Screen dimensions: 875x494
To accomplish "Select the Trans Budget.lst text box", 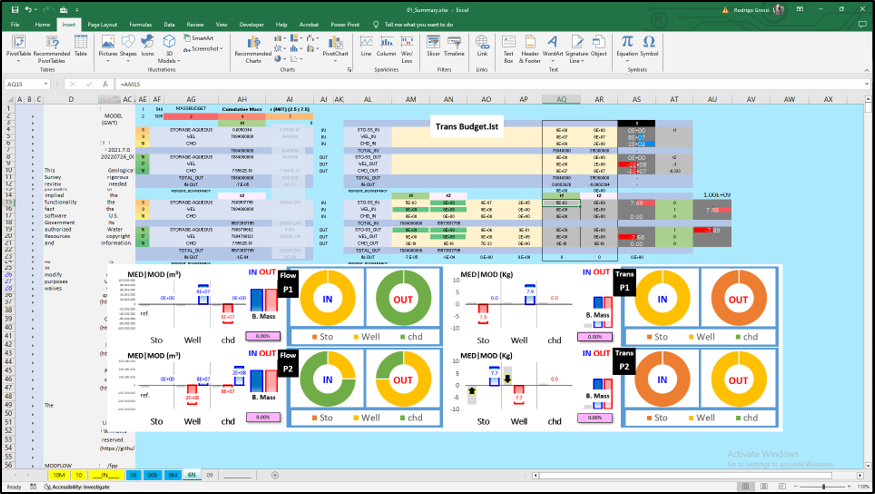I will point(467,127).
